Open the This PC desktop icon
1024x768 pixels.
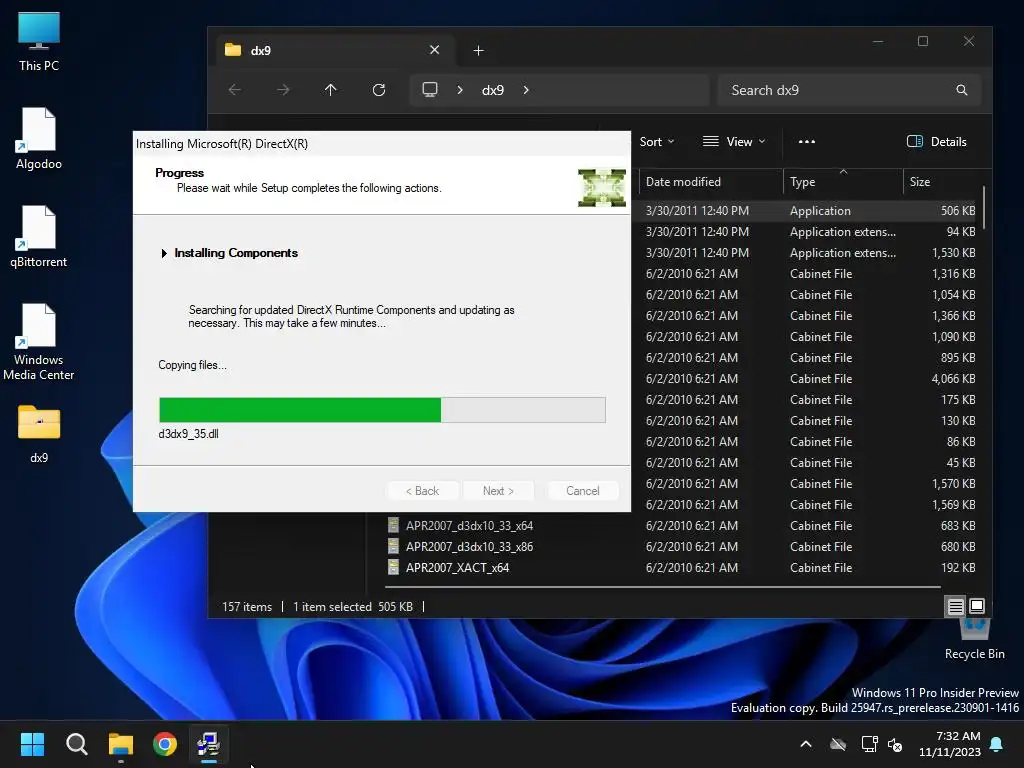pyautogui.click(x=39, y=40)
